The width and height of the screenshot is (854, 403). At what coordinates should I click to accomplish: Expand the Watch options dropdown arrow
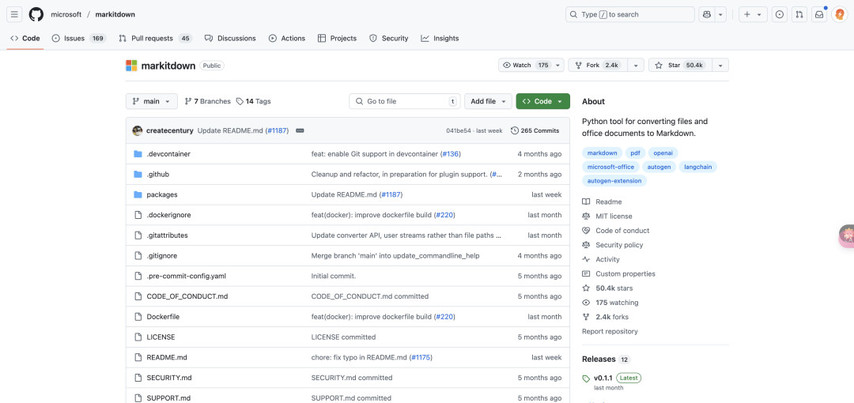tap(558, 65)
